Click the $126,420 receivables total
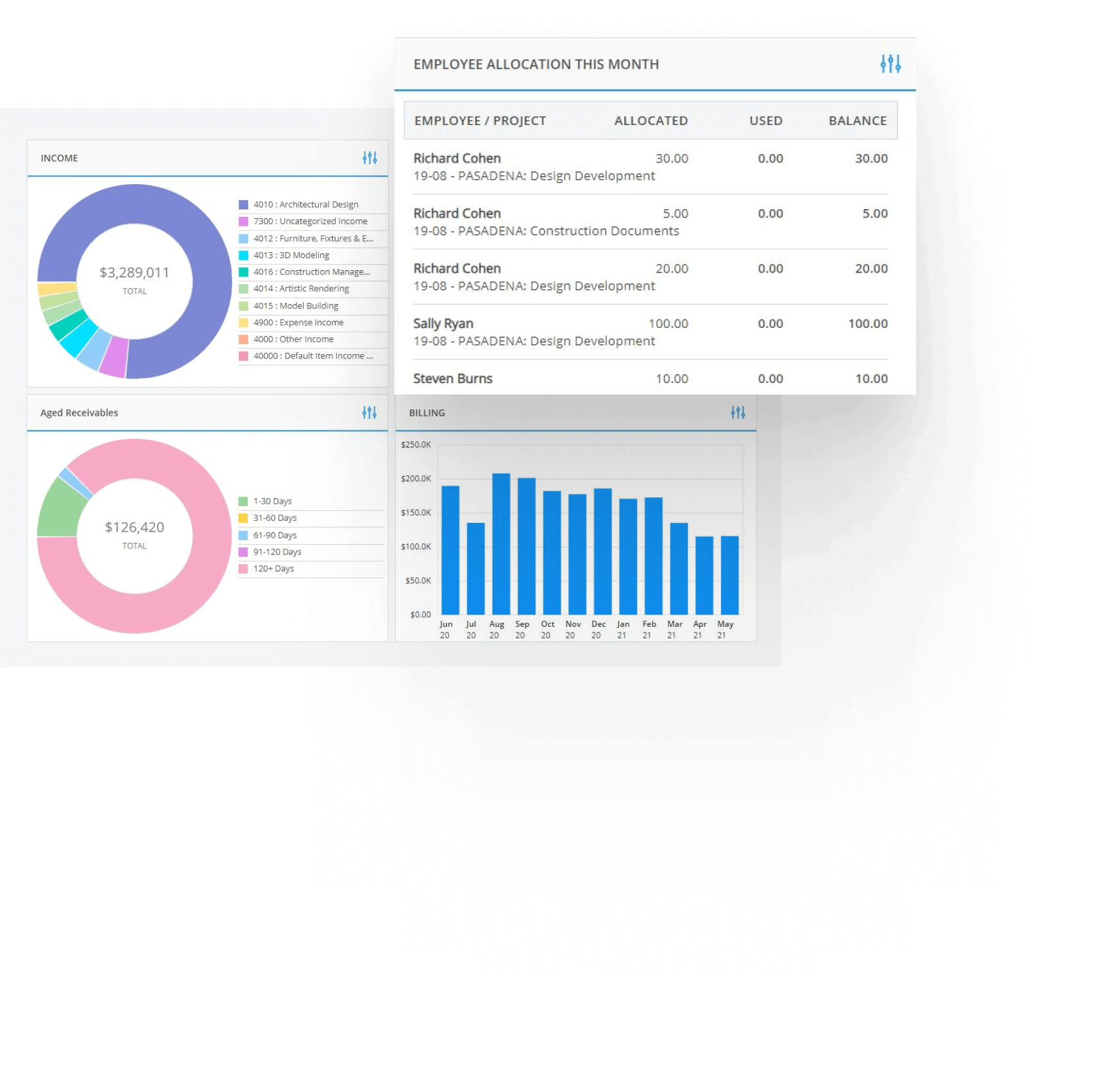Screen dimensions: 1115x1092 pos(134,527)
